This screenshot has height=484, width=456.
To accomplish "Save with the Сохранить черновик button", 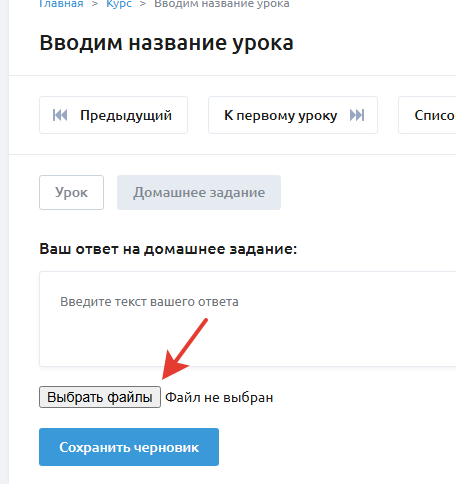I will (129, 447).
